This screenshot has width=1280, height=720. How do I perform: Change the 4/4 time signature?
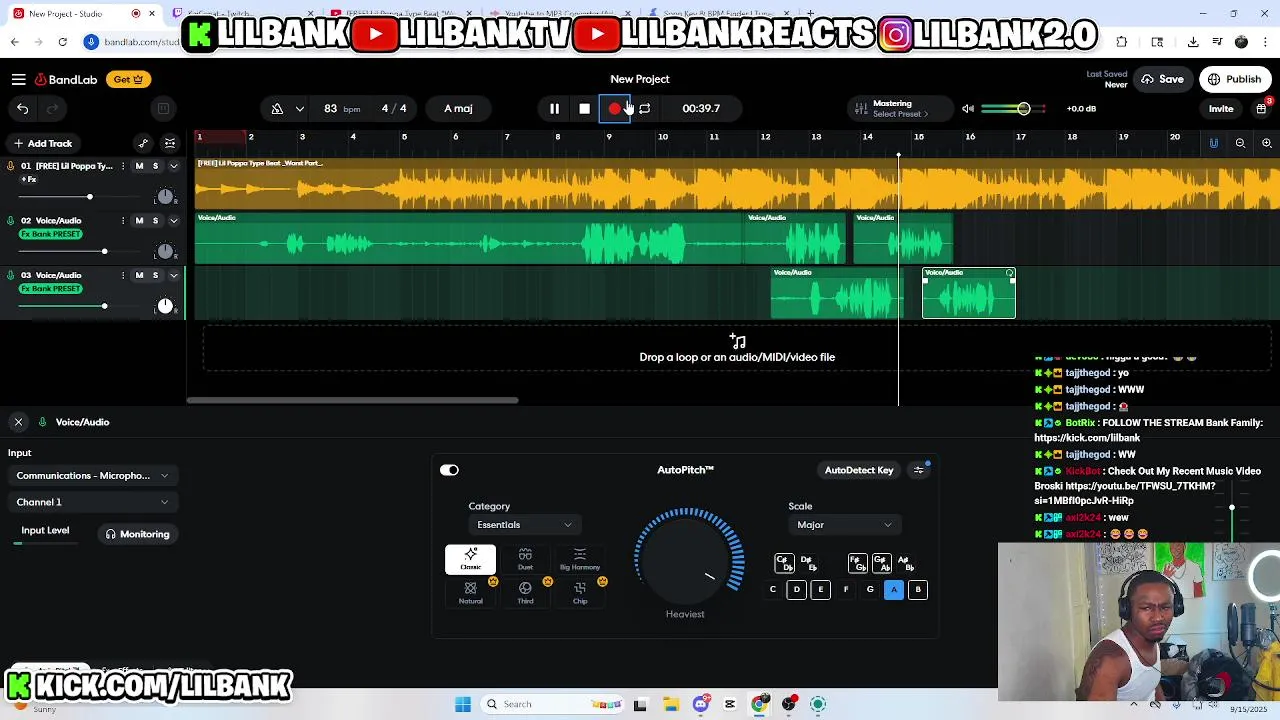point(394,108)
